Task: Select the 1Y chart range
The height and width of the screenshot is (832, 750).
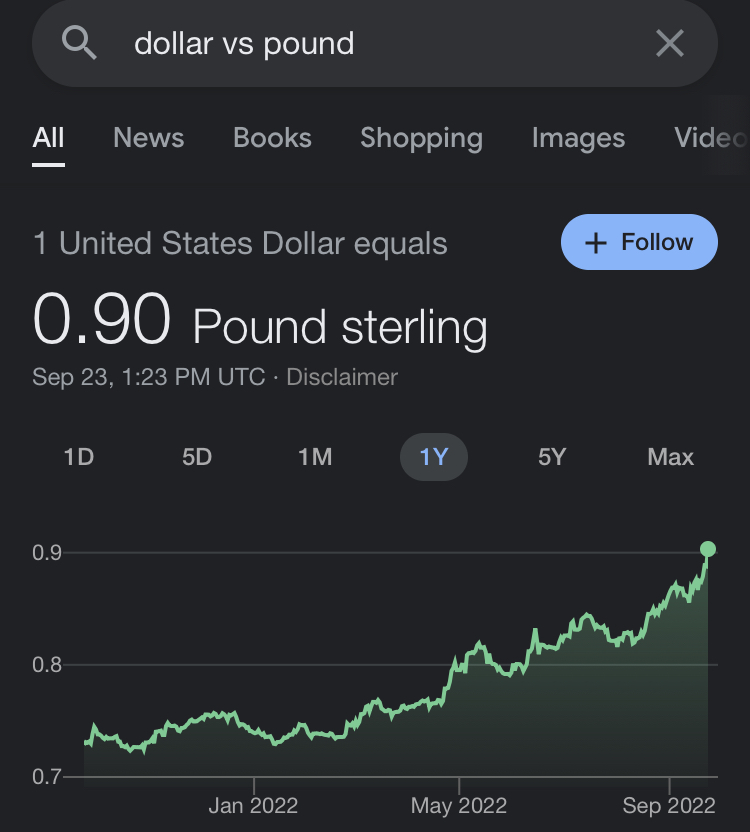Action: click(x=434, y=457)
